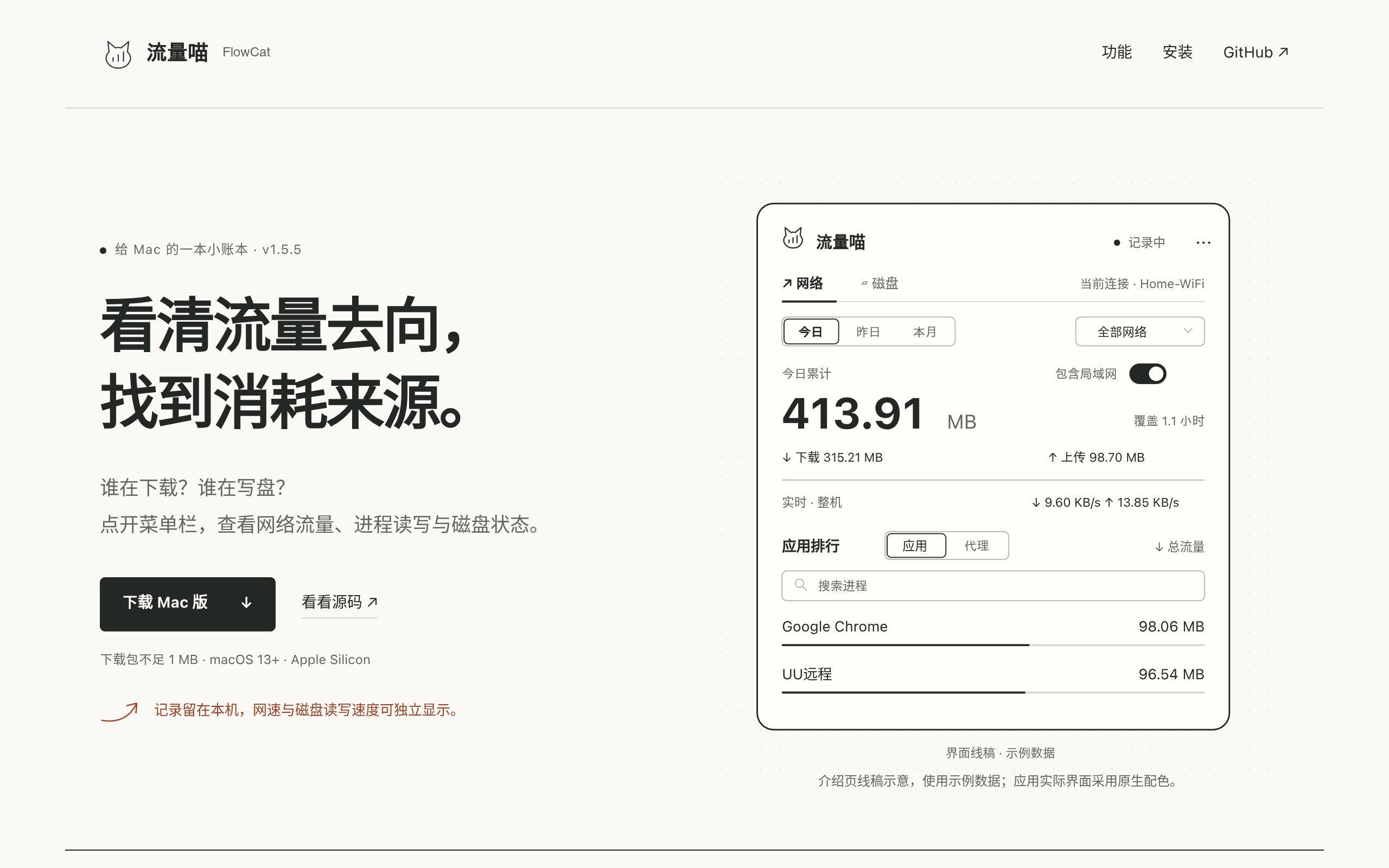Toggle the 包含局域网 switch

pyautogui.click(x=1148, y=374)
